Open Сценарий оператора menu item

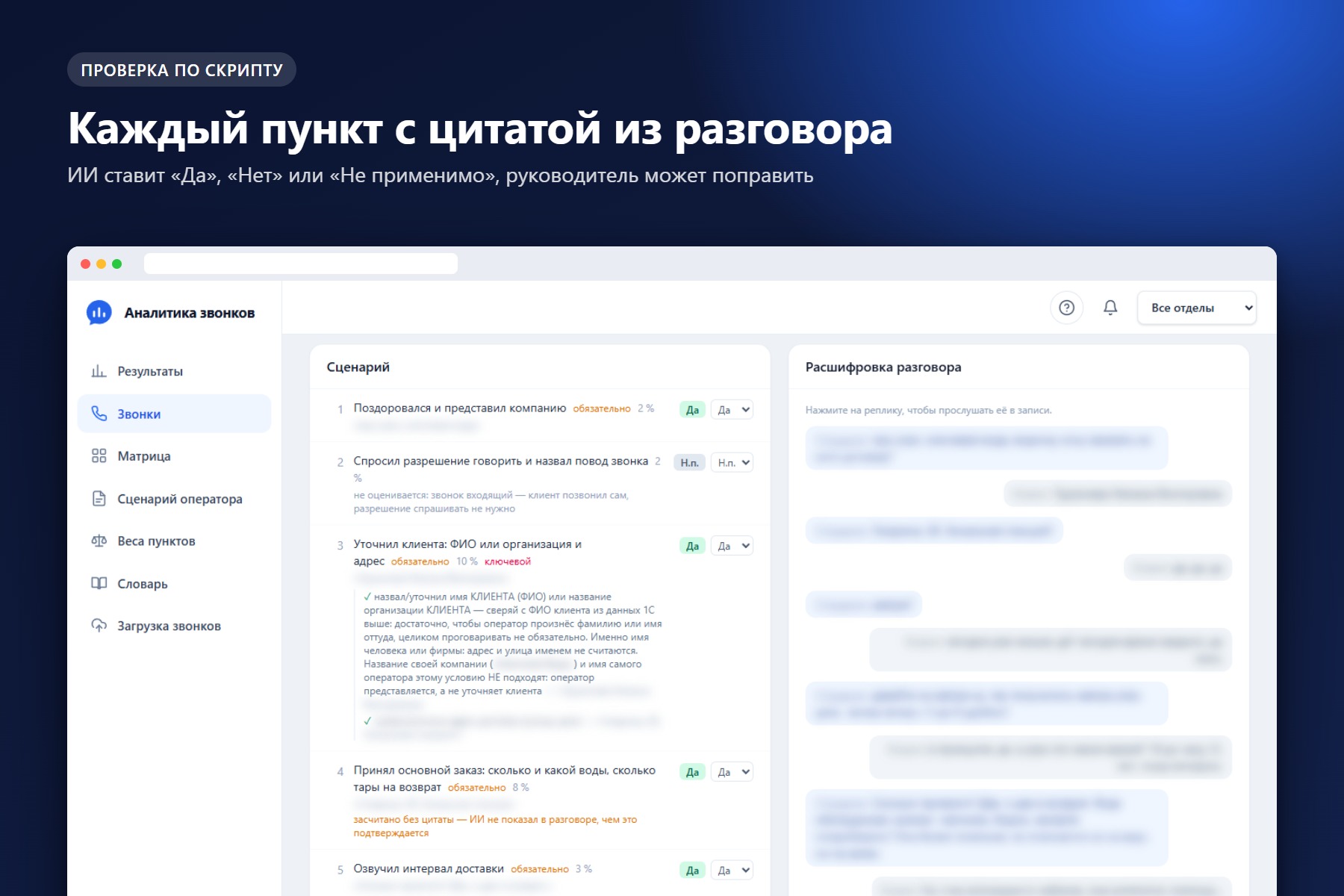click(180, 499)
